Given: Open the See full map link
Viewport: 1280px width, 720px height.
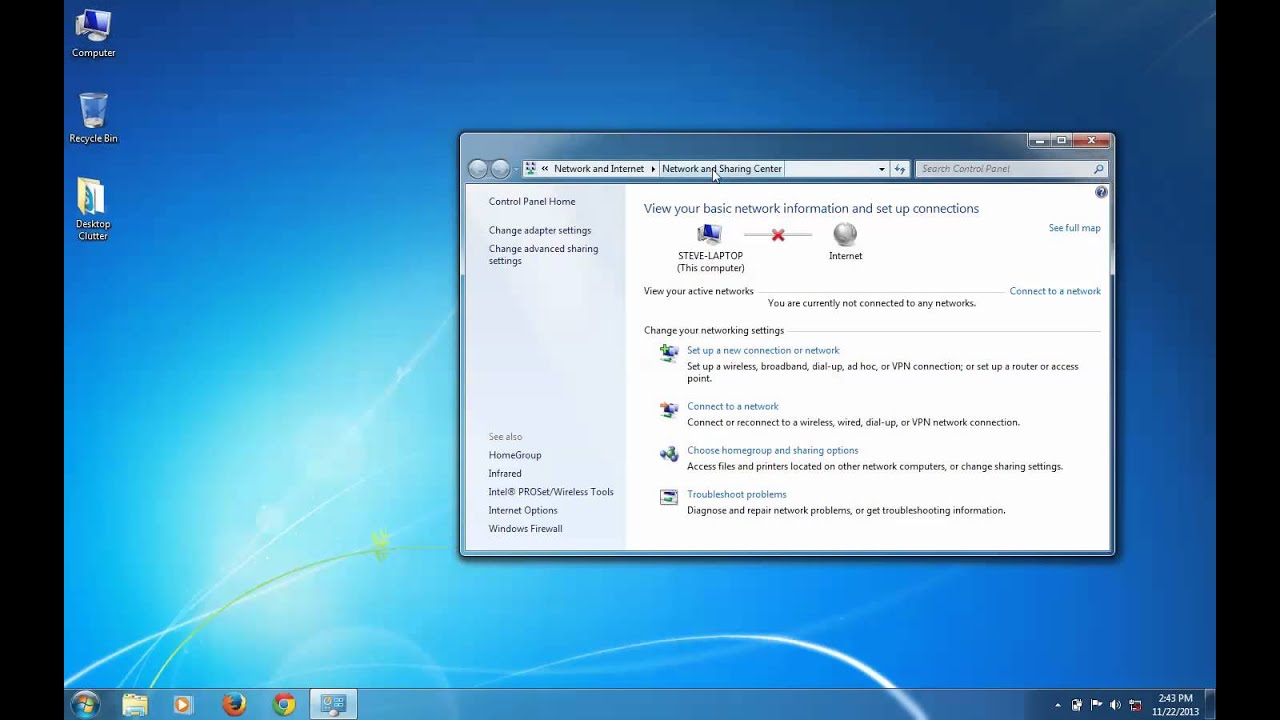Looking at the screenshot, I should pos(1074,228).
